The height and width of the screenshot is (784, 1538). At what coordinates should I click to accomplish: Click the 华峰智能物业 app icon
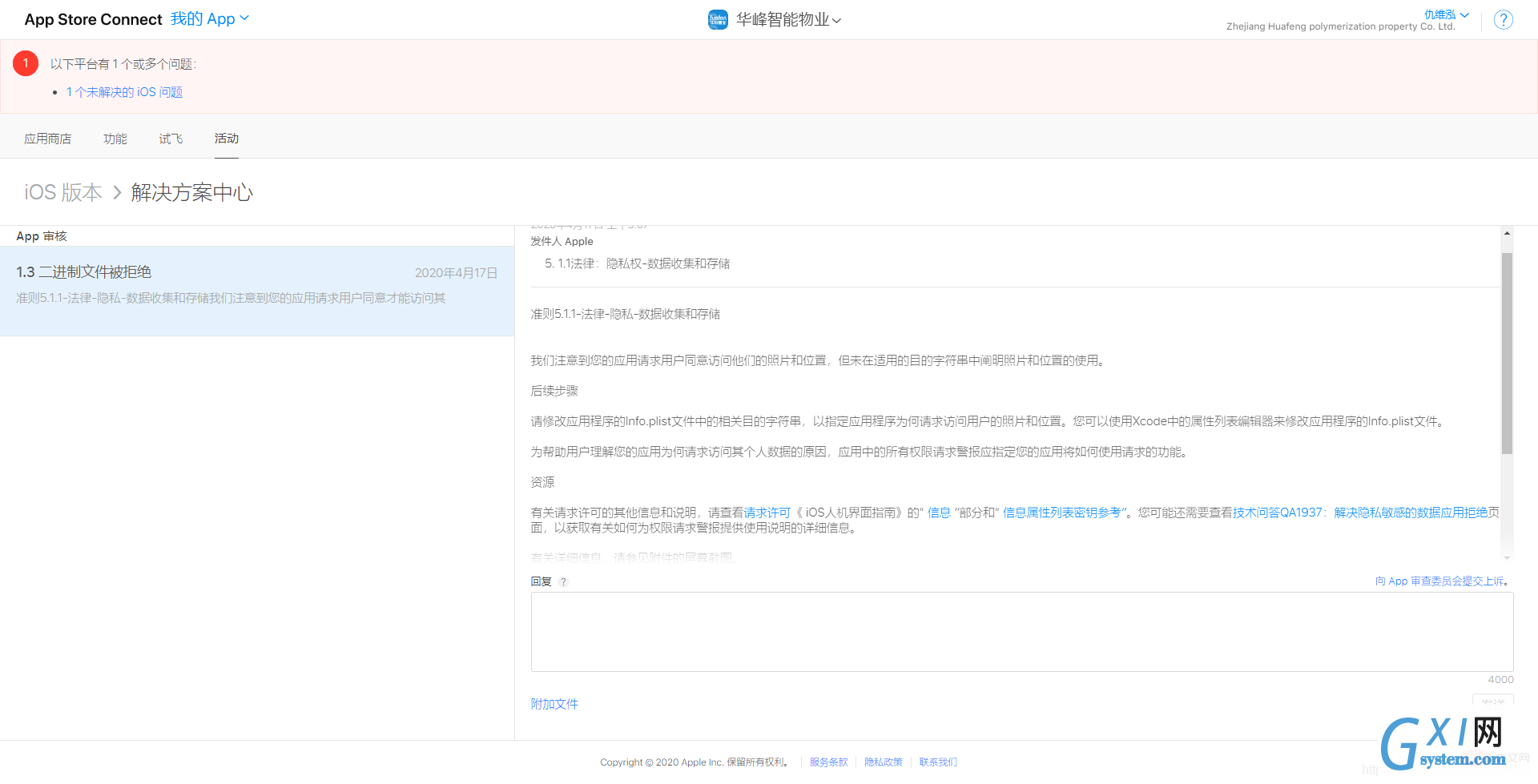[718, 19]
